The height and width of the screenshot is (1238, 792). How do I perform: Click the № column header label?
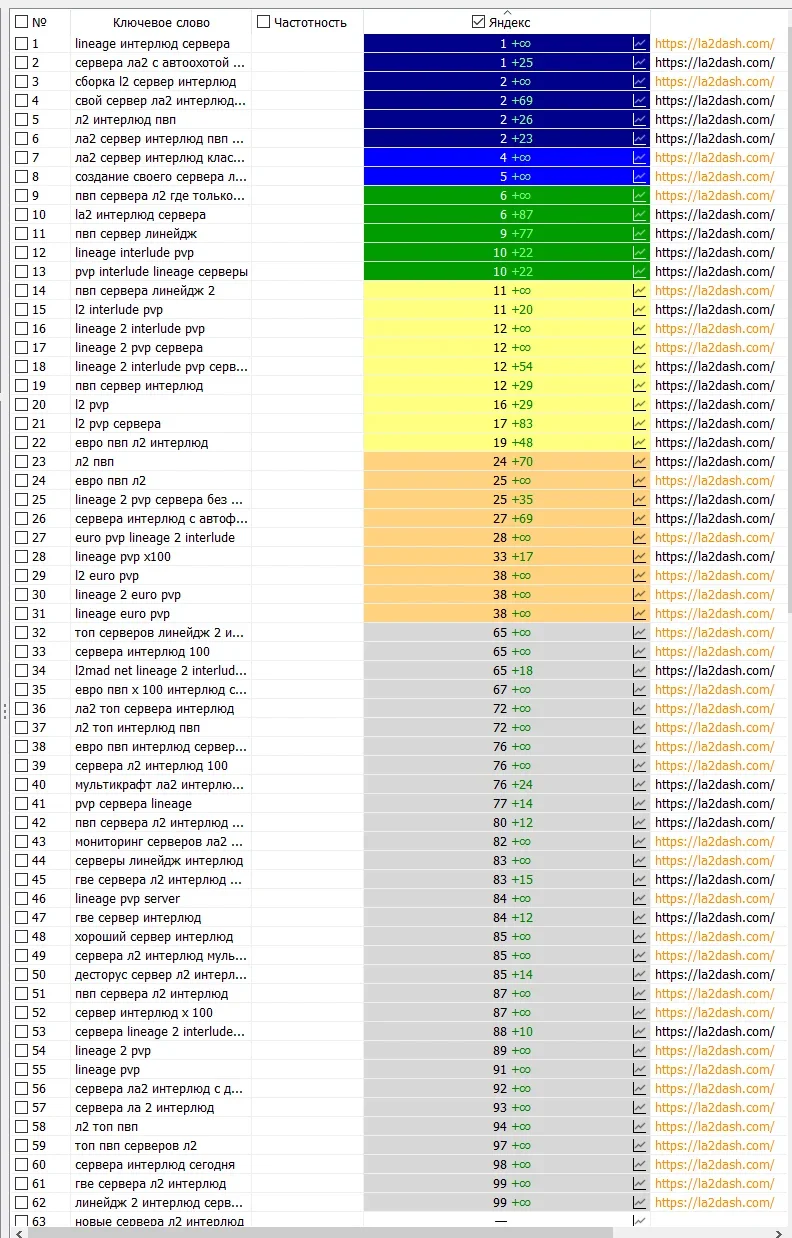tap(39, 22)
